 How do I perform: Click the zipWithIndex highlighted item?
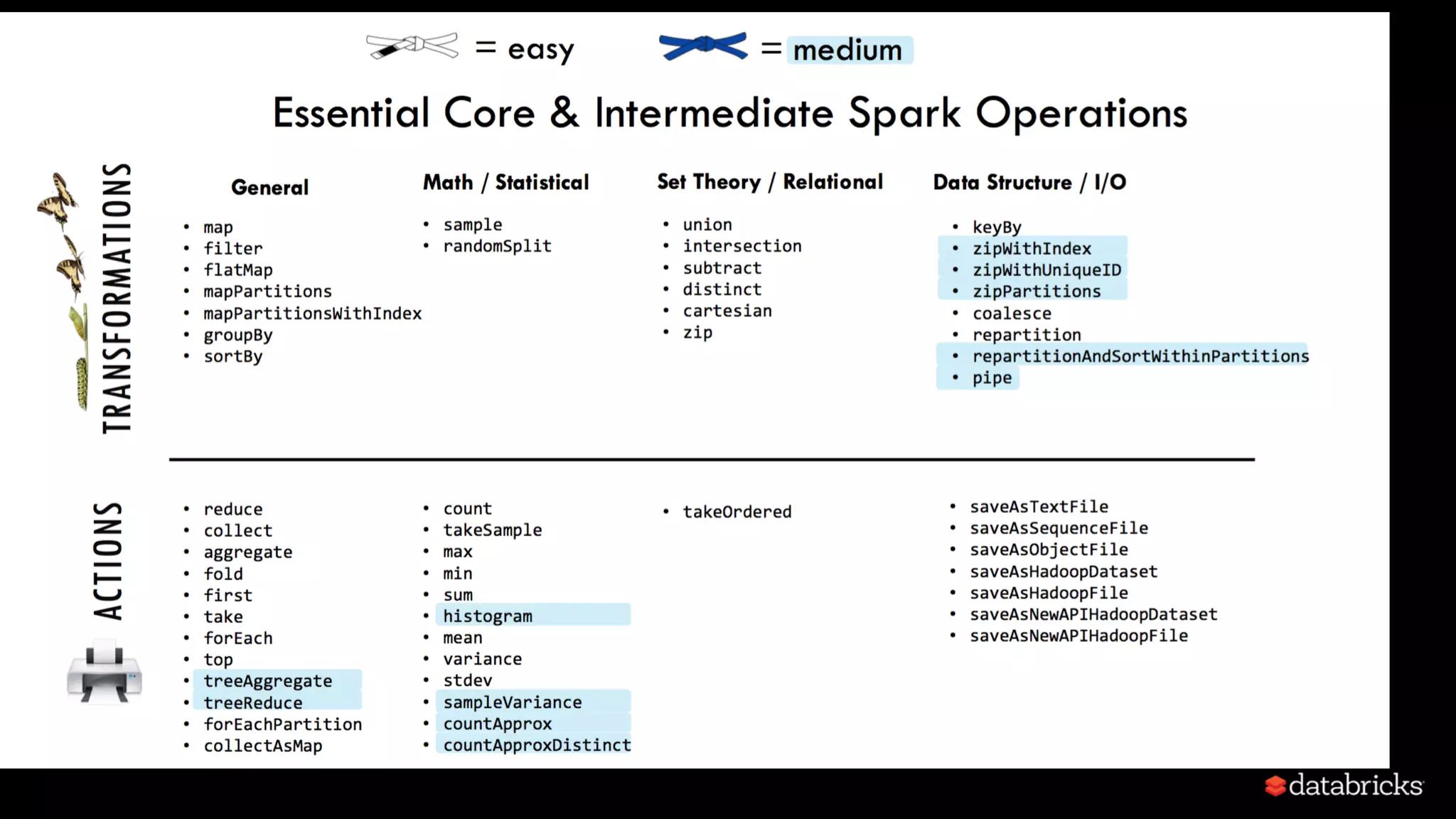coord(1032,249)
